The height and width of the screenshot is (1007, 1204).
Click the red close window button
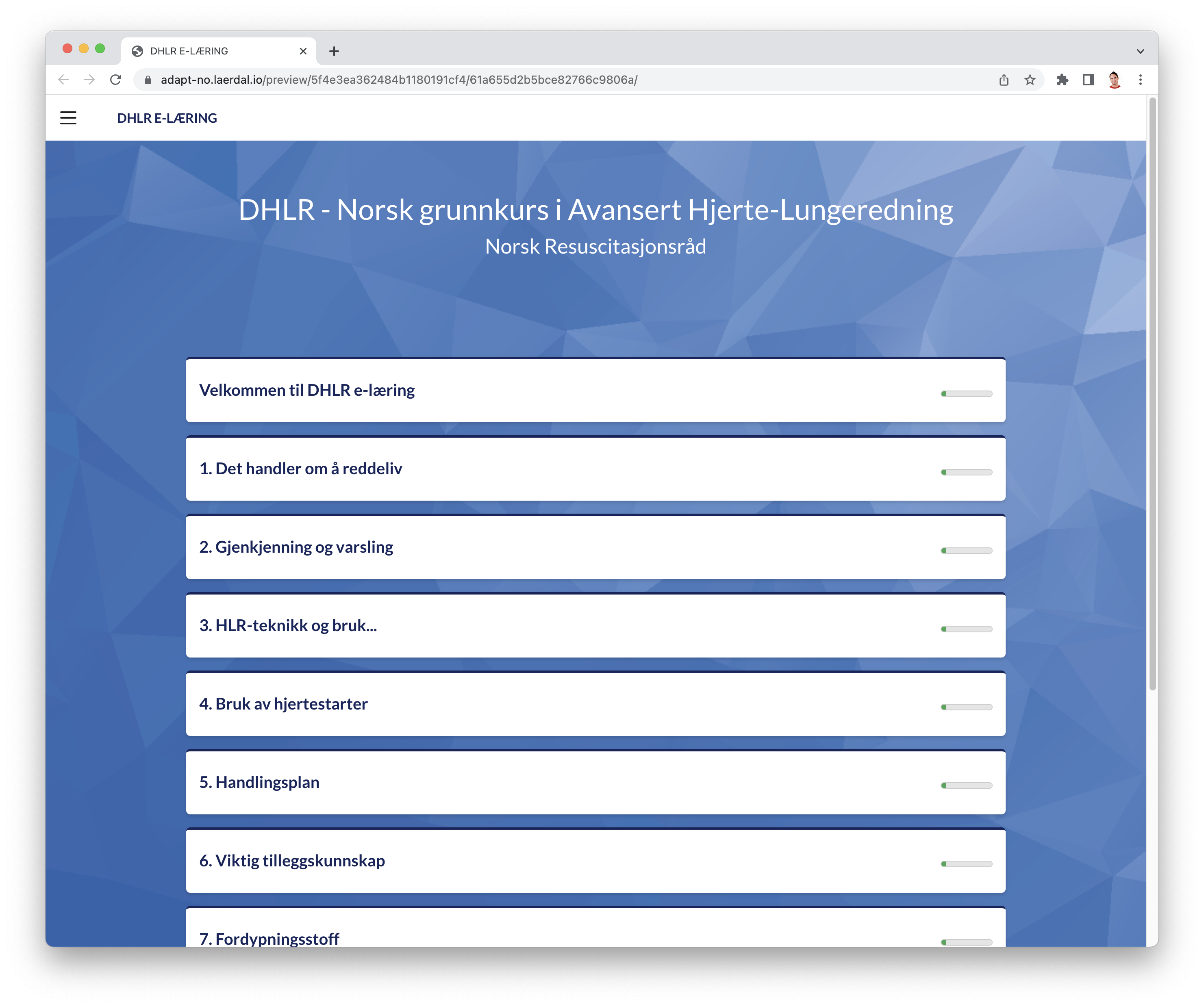click(x=67, y=49)
